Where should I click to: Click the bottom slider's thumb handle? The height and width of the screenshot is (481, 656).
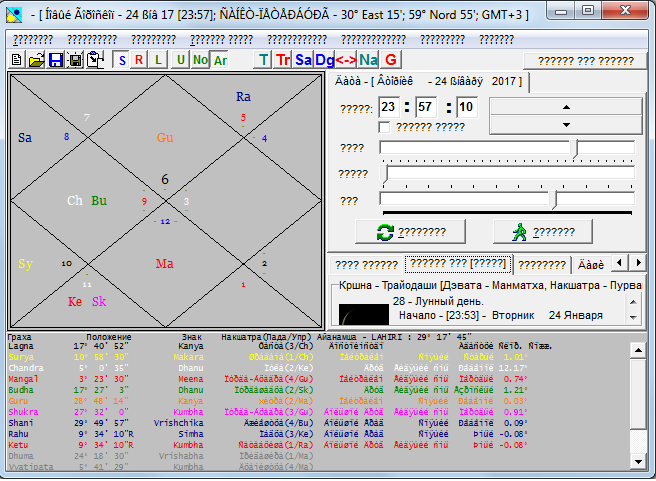554,200
